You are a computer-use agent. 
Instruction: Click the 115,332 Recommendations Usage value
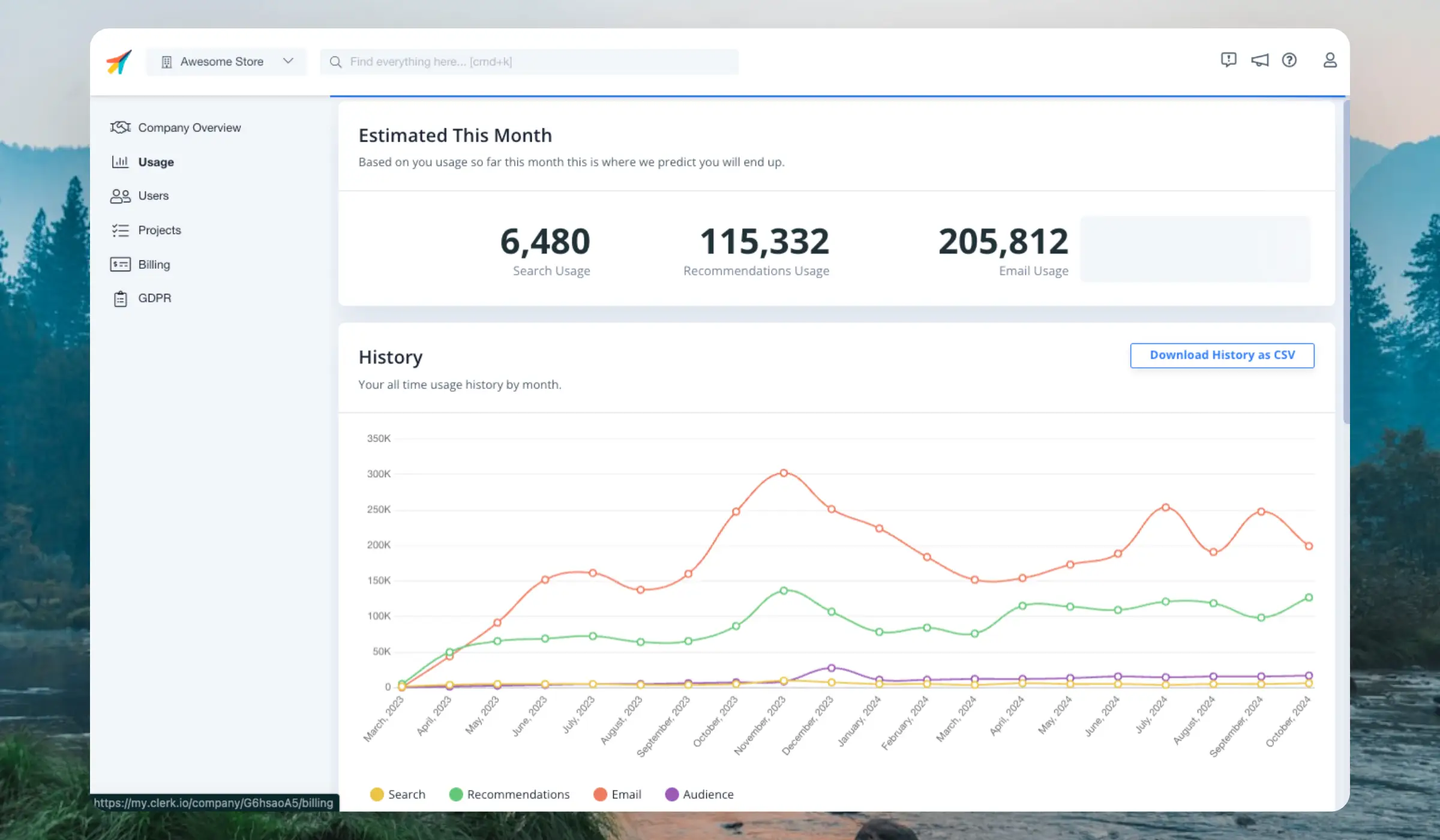coord(764,241)
